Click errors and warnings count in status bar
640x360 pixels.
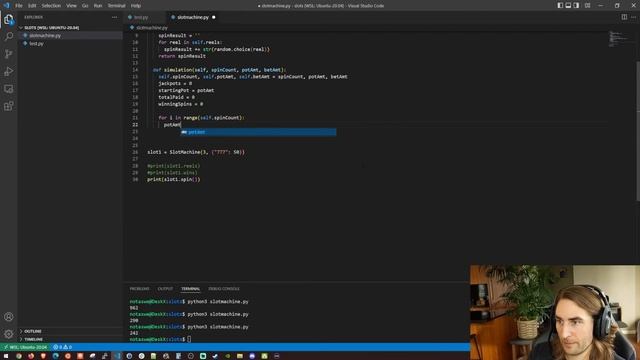click(62, 347)
